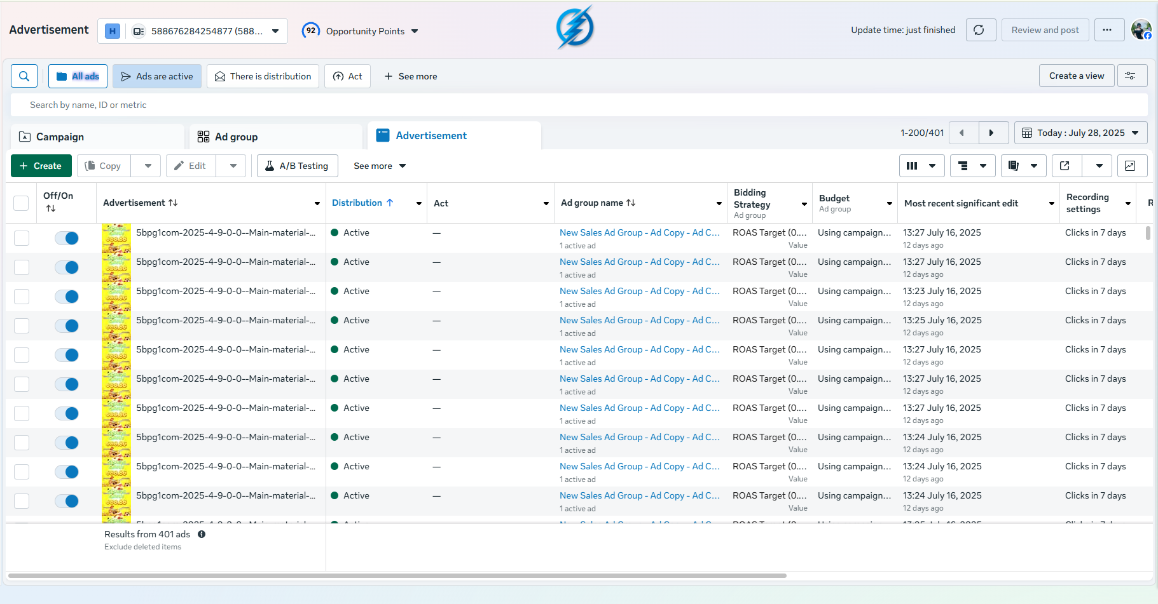Tick the second row ad checkbox

coord(21,267)
